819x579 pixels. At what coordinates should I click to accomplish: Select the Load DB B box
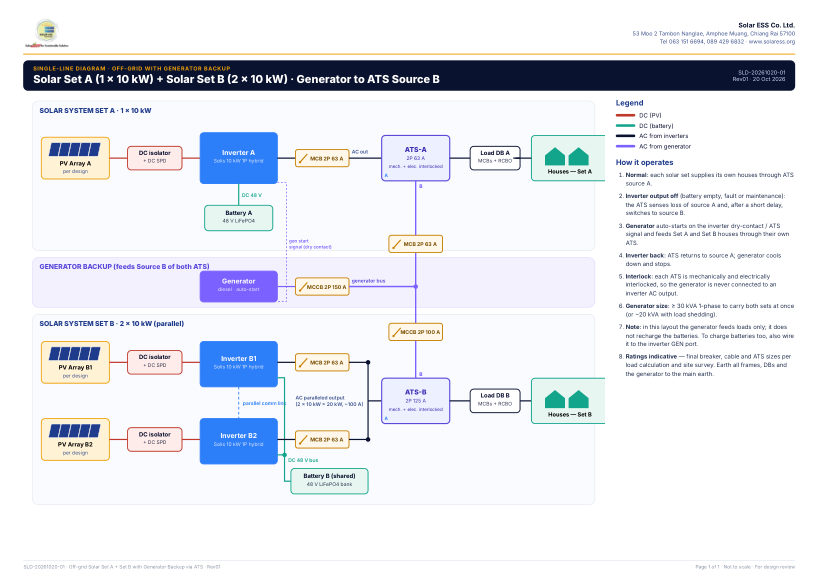coord(495,400)
